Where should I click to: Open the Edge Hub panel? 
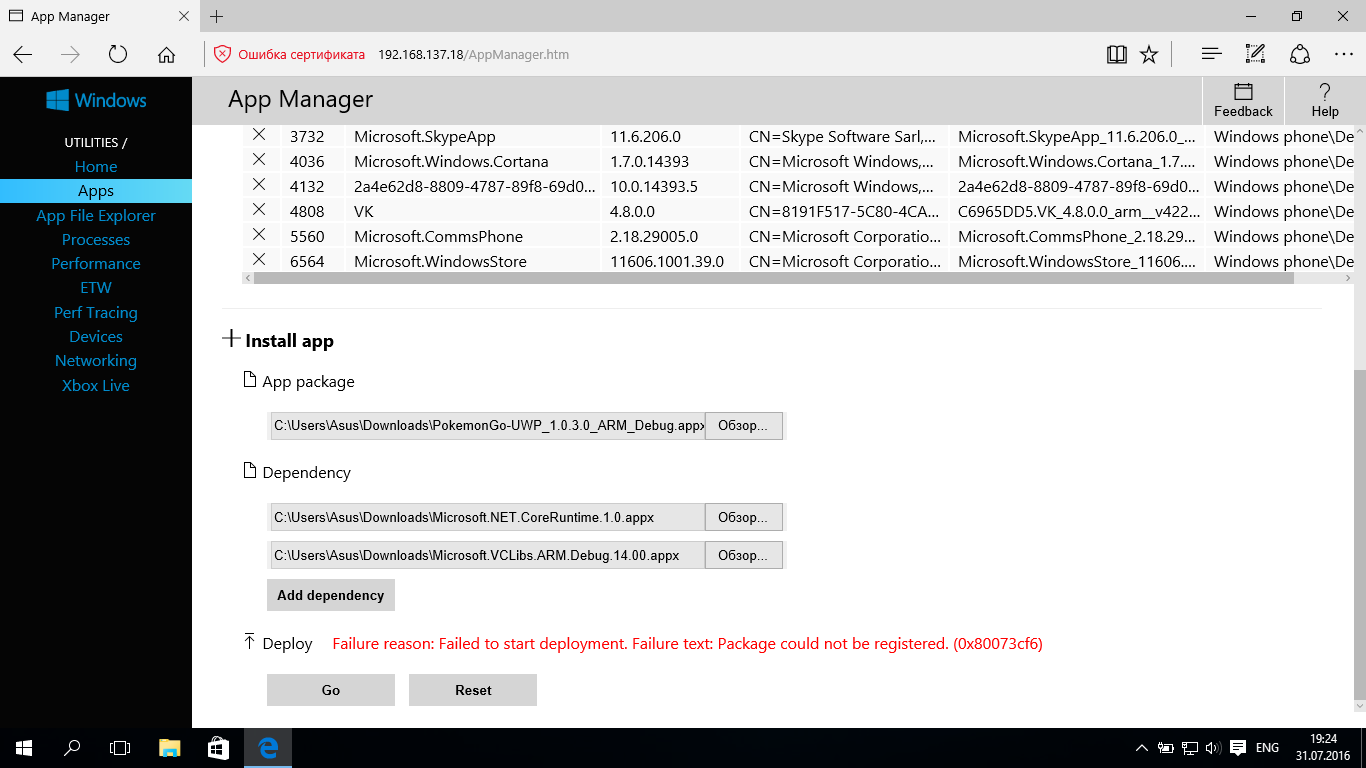[x=1211, y=54]
